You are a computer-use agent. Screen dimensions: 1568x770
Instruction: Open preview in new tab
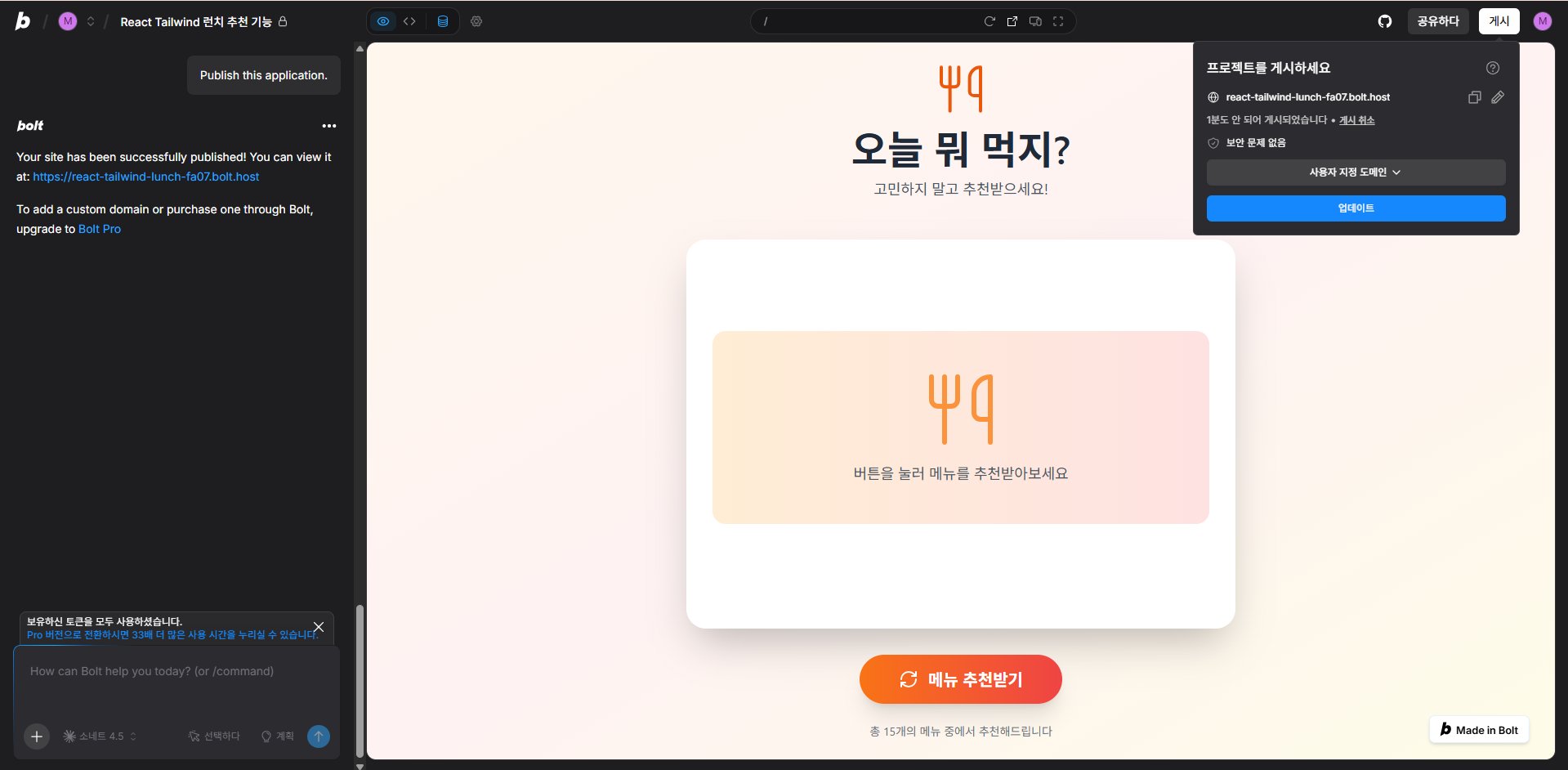pyautogui.click(x=1012, y=21)
